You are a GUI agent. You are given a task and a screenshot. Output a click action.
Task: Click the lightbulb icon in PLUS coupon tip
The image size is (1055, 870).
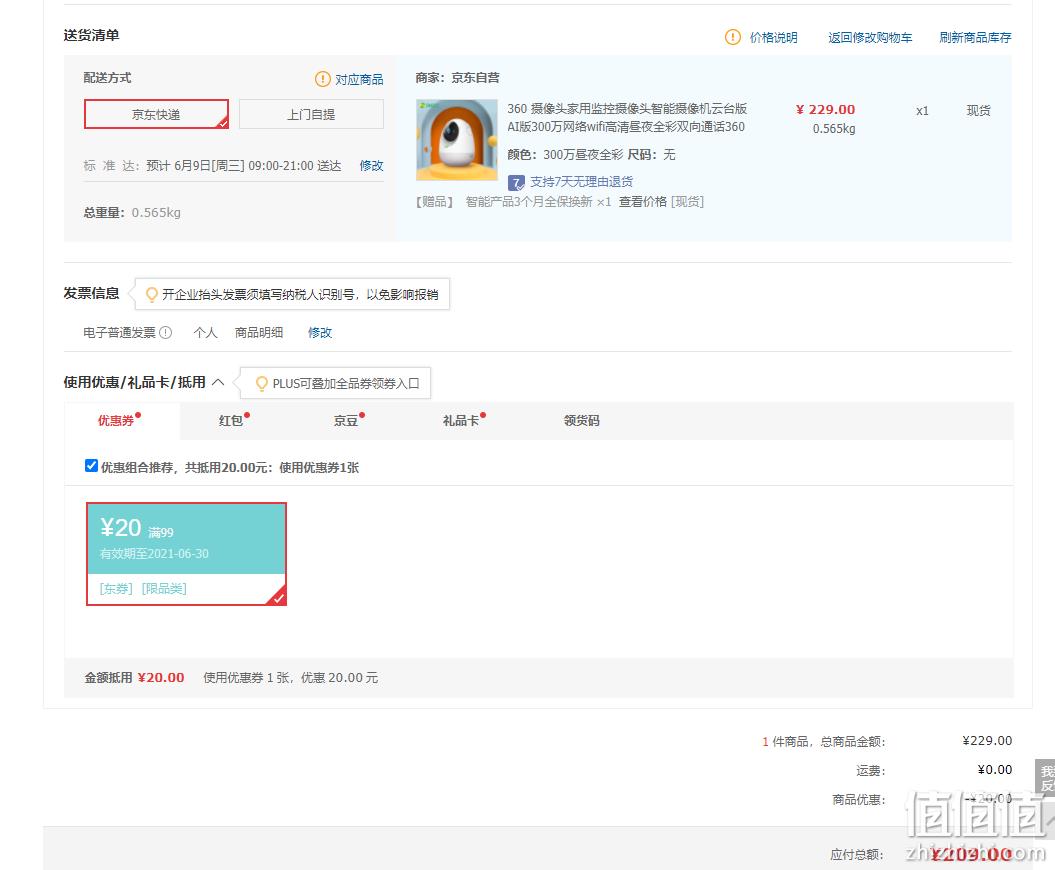[262, 384]
